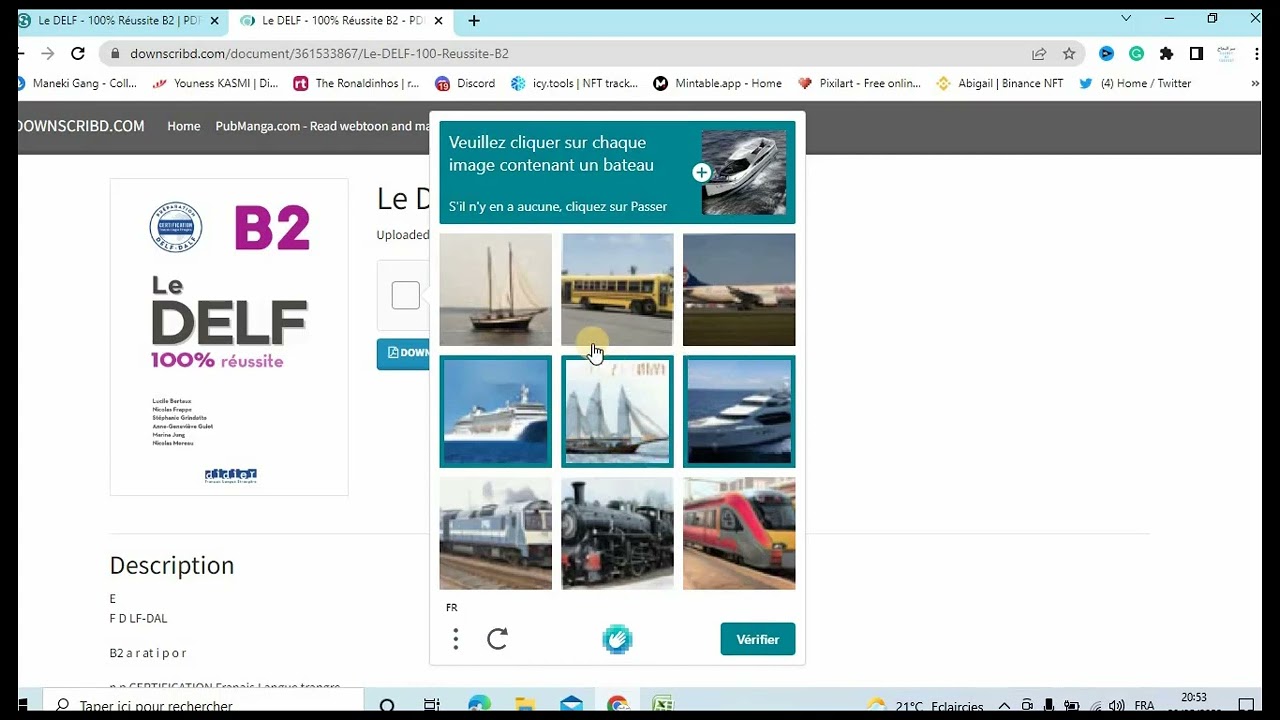Image resolution: width=1280 pixels, height=720 pixels.
Task: Switch to the first 'Le DELF ... B2 | PDF' tab
Action: pyautogui.click(x=118, y=20)
